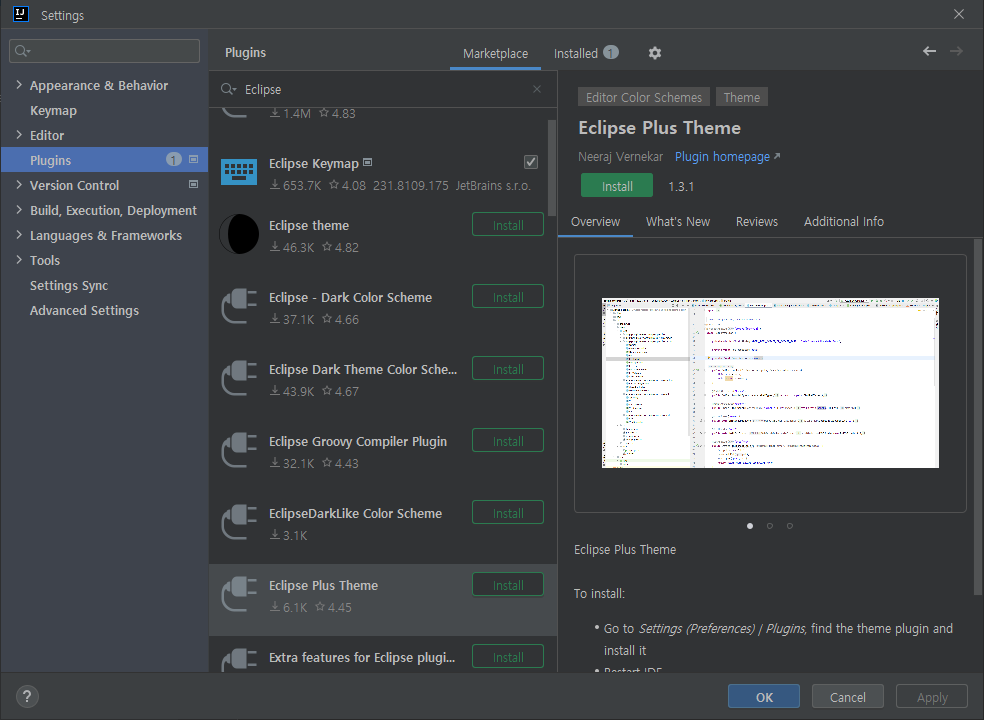Select Advanced Settings in the tree

[84, 311]
